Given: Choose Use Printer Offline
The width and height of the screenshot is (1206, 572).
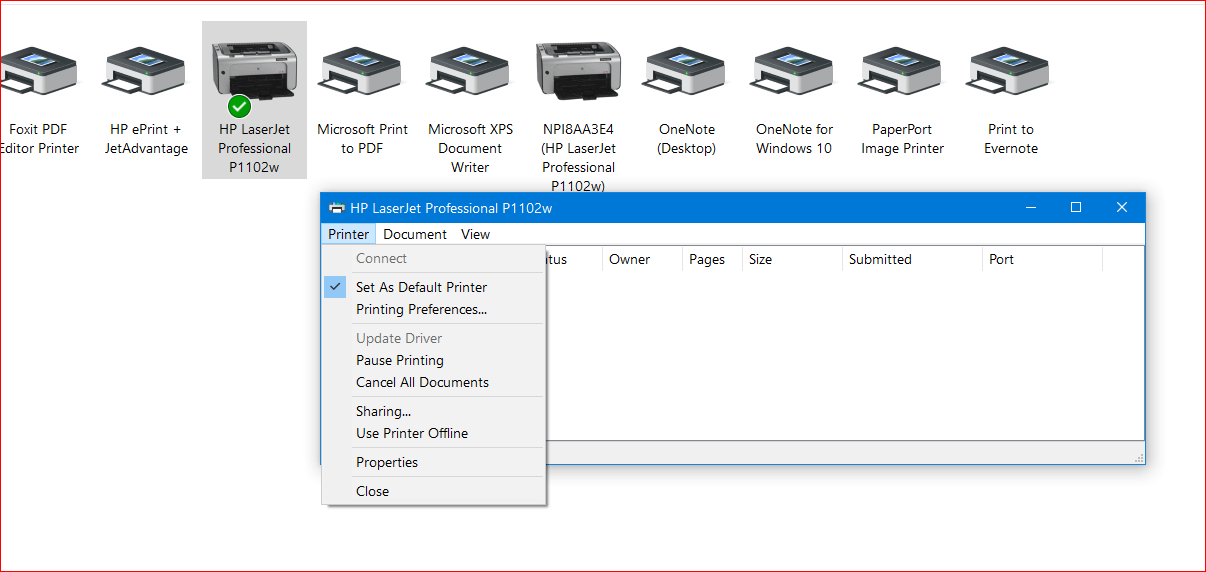Looking at the screenshot, I should coord(434,433).
